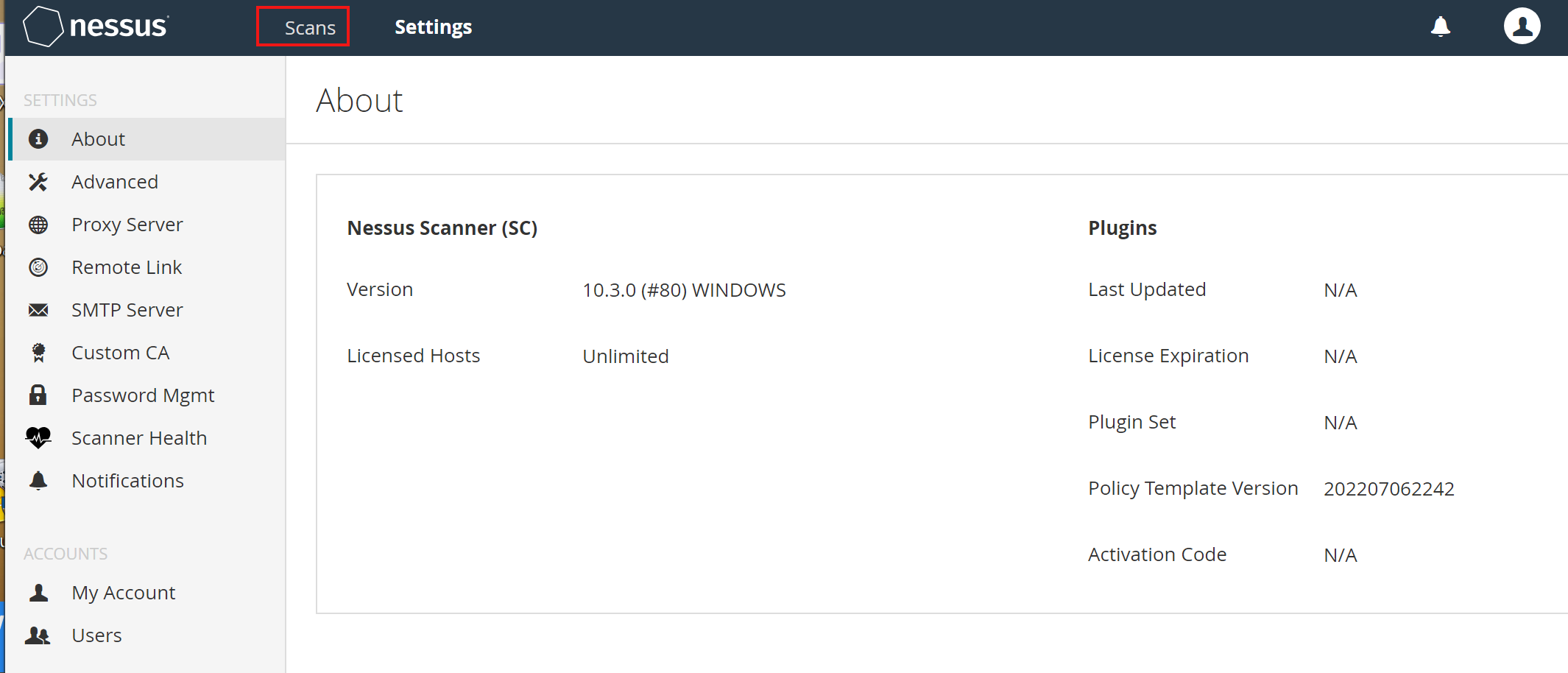
Task: Open the user profile avatar menu
Action: [x=1522, y=27]
